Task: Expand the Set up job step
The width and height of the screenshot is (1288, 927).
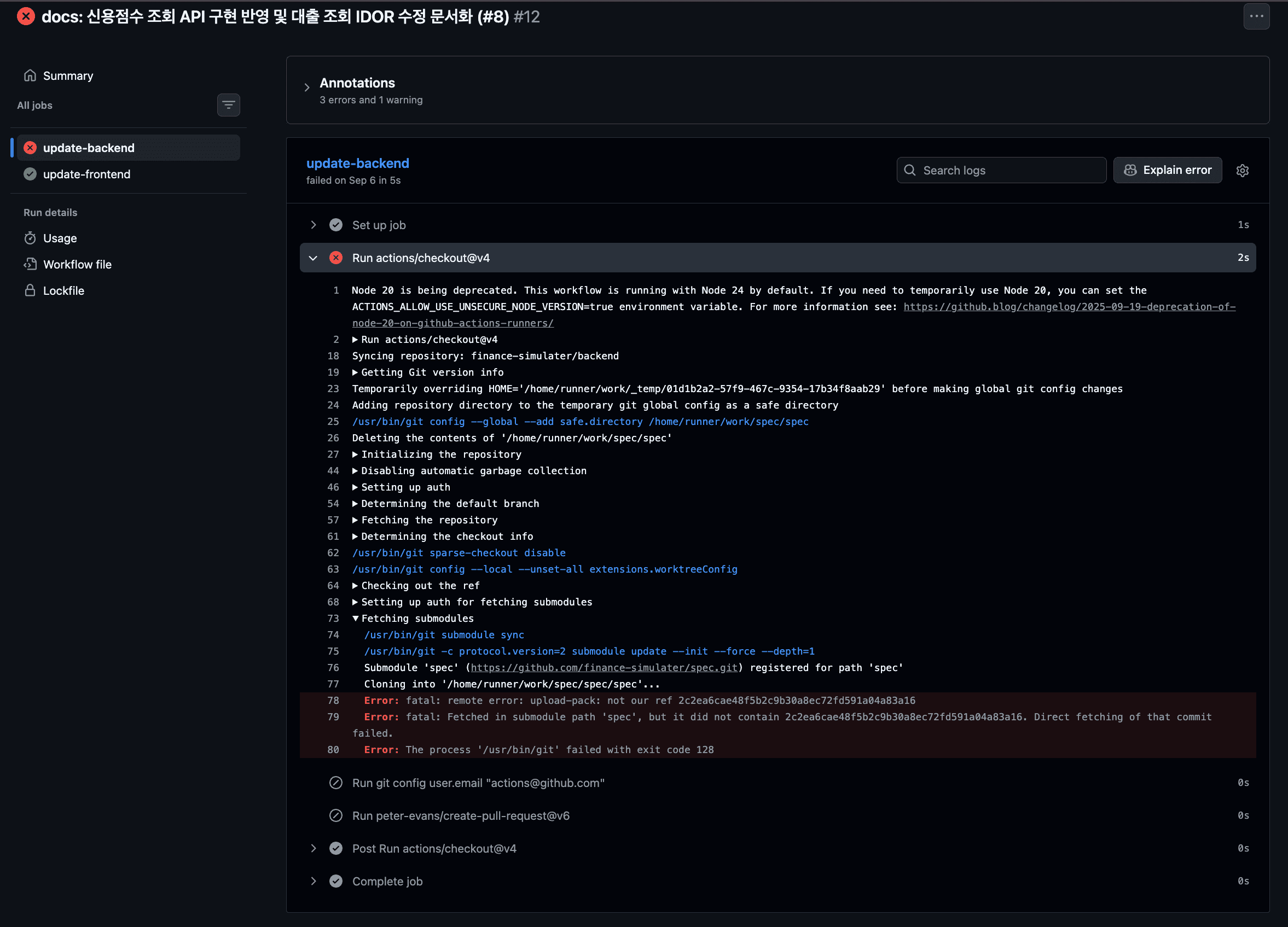Action: click(778, 225)
